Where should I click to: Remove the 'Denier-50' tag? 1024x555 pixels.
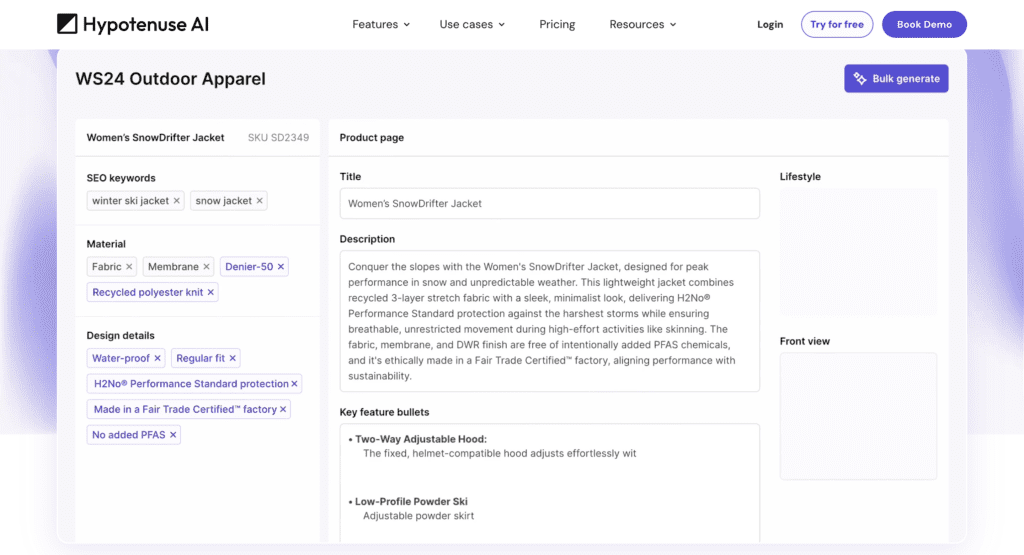click(281, 267)
